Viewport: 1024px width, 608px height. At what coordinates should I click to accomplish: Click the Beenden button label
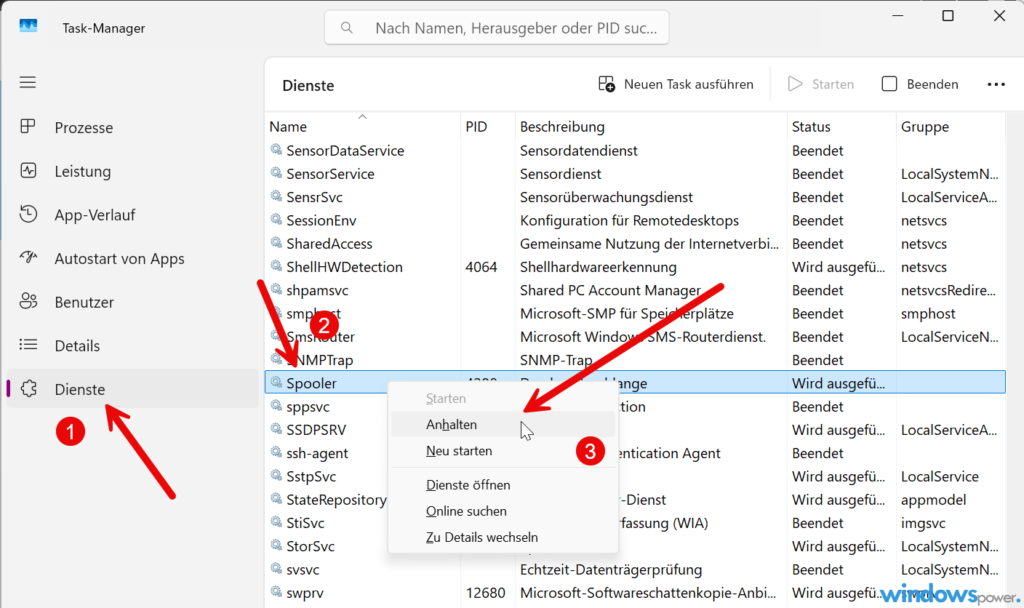point(932,84)
